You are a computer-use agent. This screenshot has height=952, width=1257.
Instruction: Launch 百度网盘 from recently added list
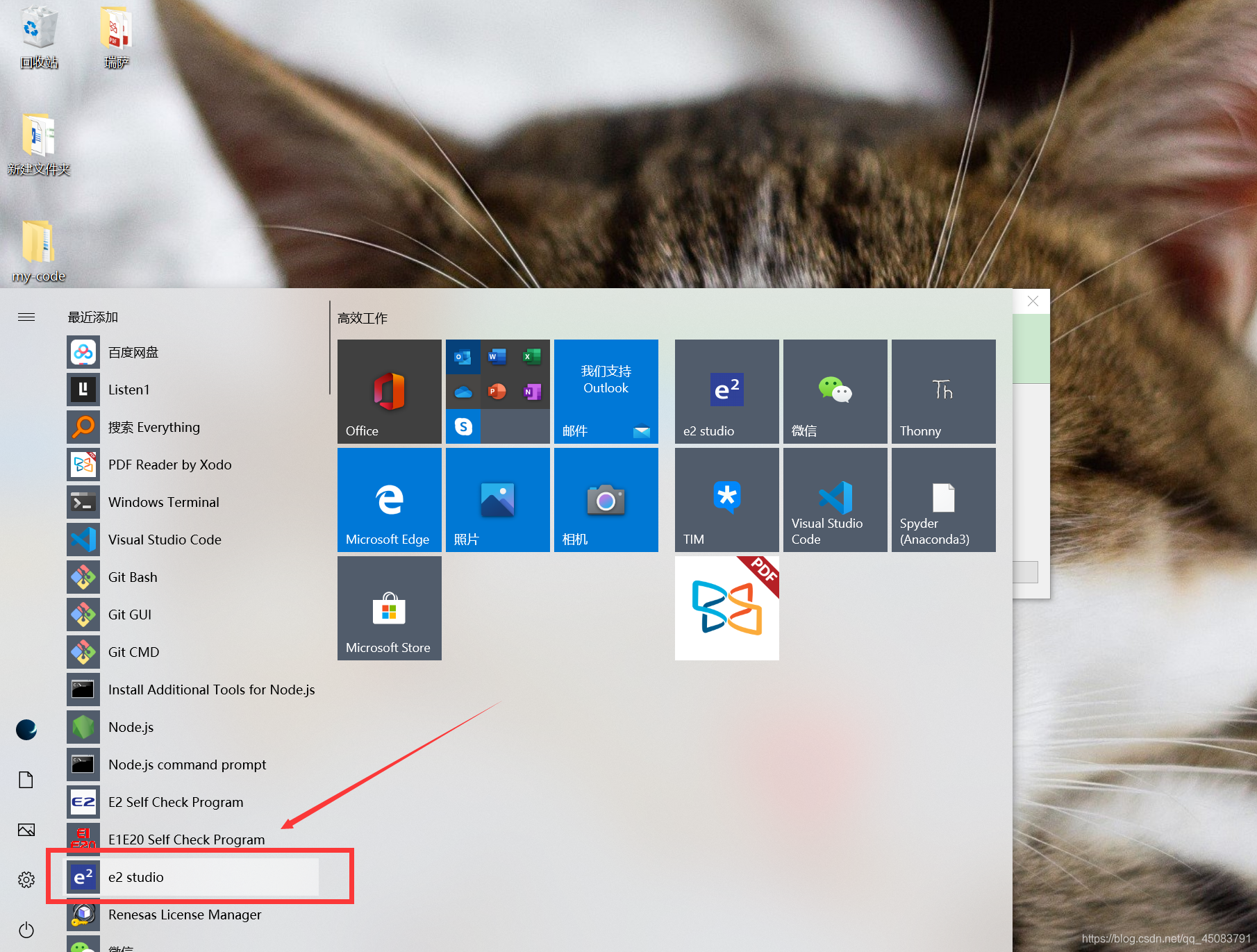point(192,352)
